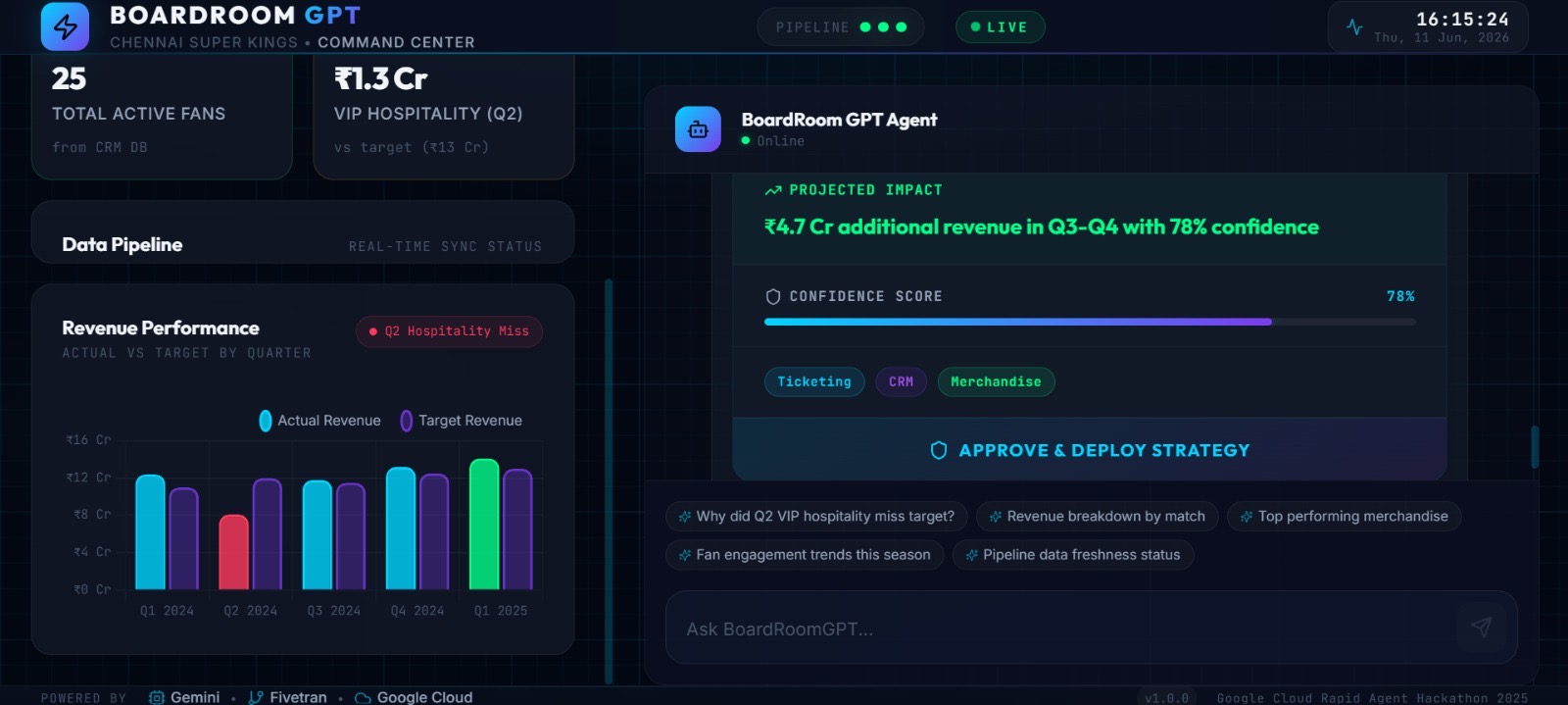The image size is (1568, 705).
Task: Click the sparkle icon on Pipeline data freshness
Action: pos(971,555)
